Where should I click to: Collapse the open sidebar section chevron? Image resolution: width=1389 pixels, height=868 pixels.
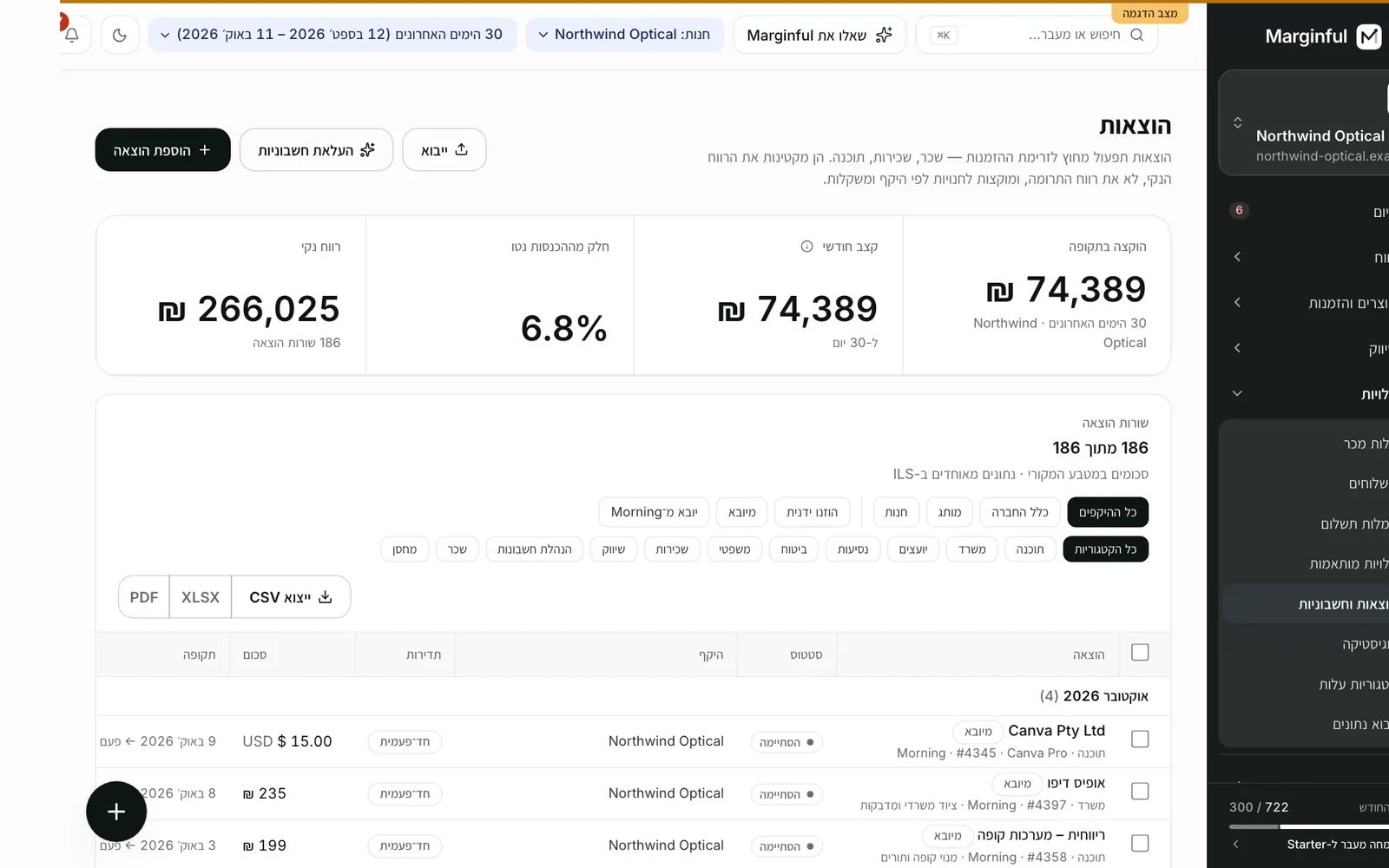1237,393
